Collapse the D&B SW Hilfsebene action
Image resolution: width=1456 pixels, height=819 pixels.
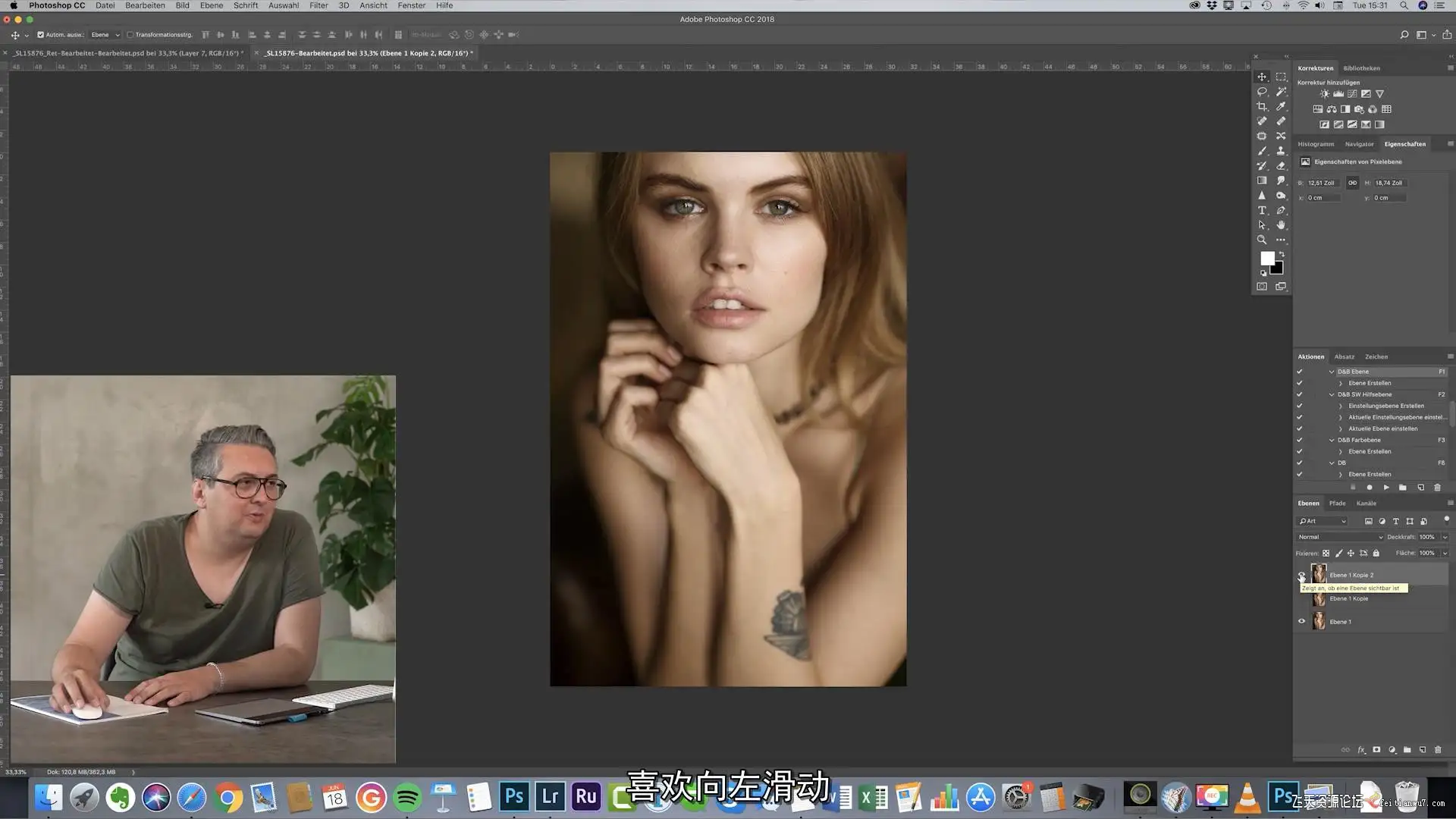1332,394
